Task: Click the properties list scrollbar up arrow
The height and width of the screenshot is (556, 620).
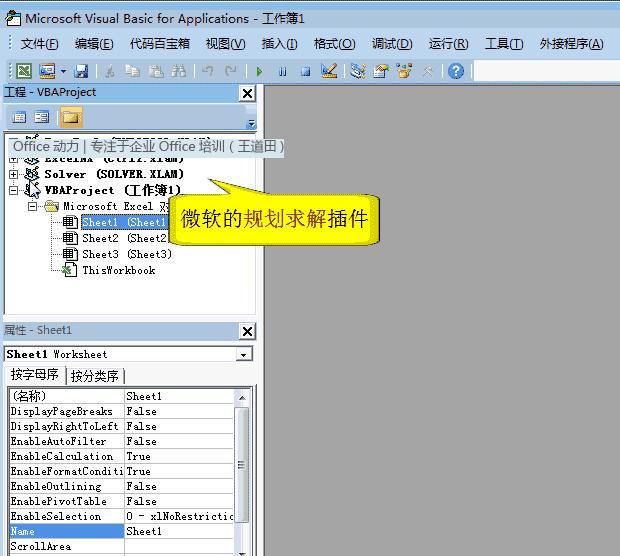Action: [242, 397]
